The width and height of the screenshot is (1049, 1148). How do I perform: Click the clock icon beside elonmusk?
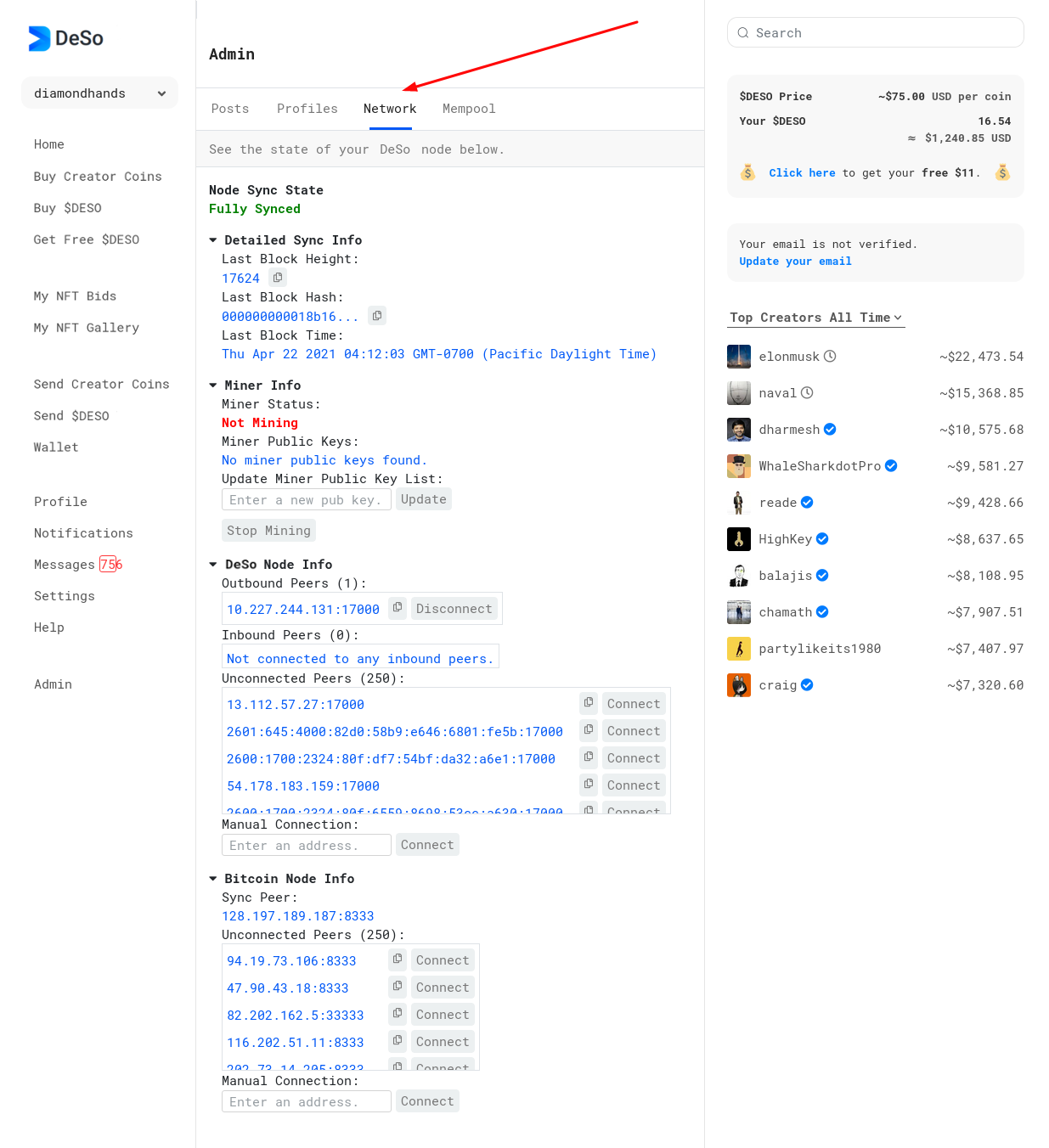(830, 357)
